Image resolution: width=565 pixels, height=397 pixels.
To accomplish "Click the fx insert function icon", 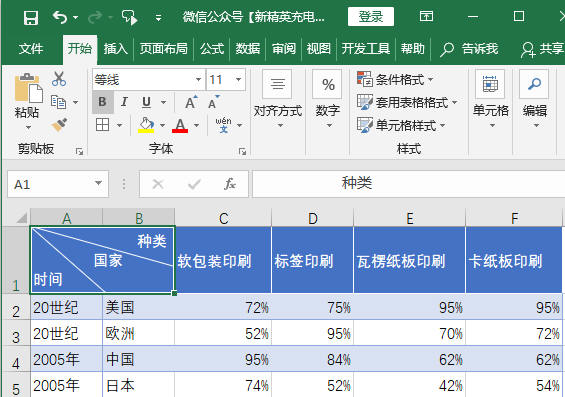I will 230,184.
